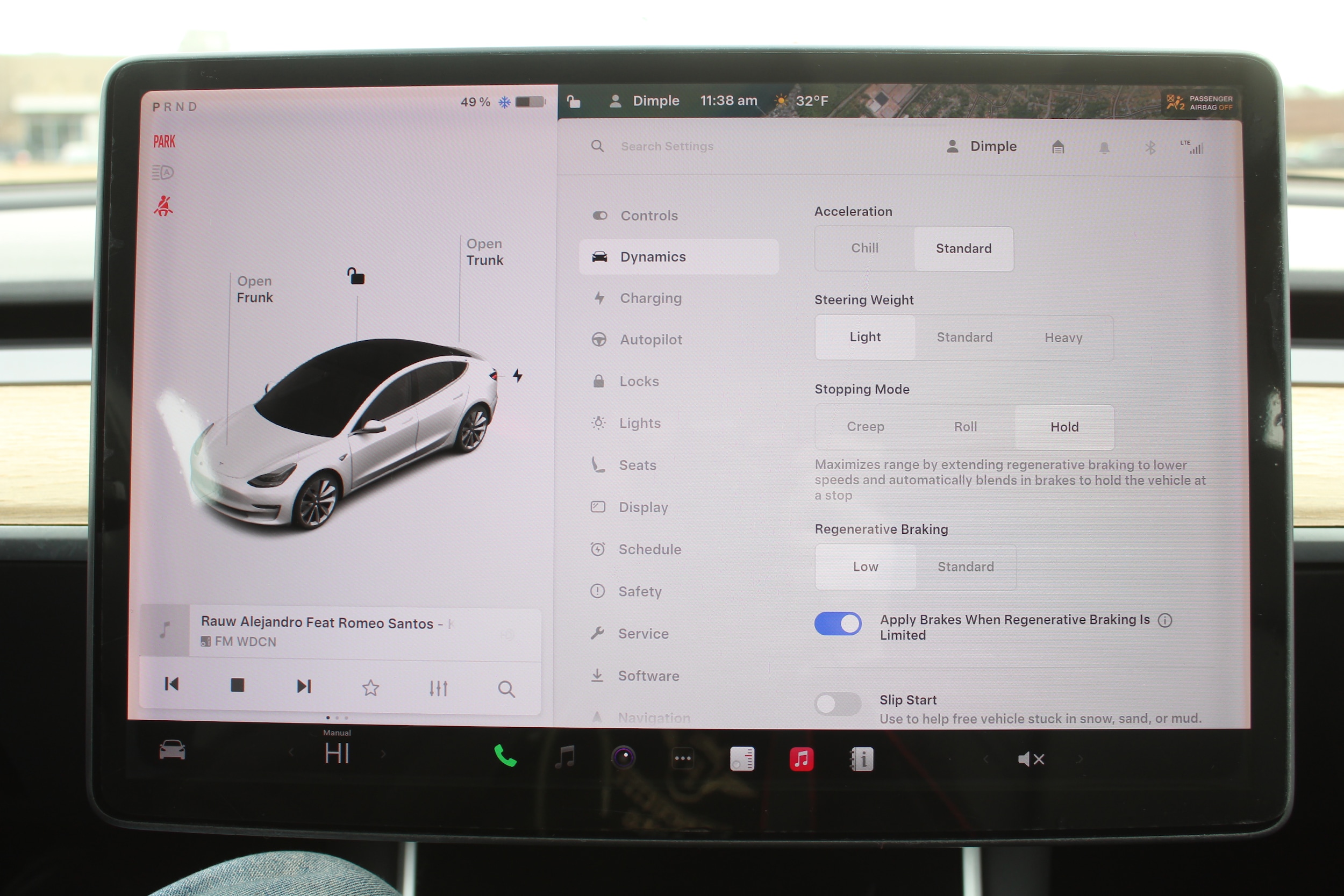Image resolution: width=1344 pixels, height=896 pixels.
Task: Increase temperature with right arrow
Action: pyautogui.click(x=383, y=755)
